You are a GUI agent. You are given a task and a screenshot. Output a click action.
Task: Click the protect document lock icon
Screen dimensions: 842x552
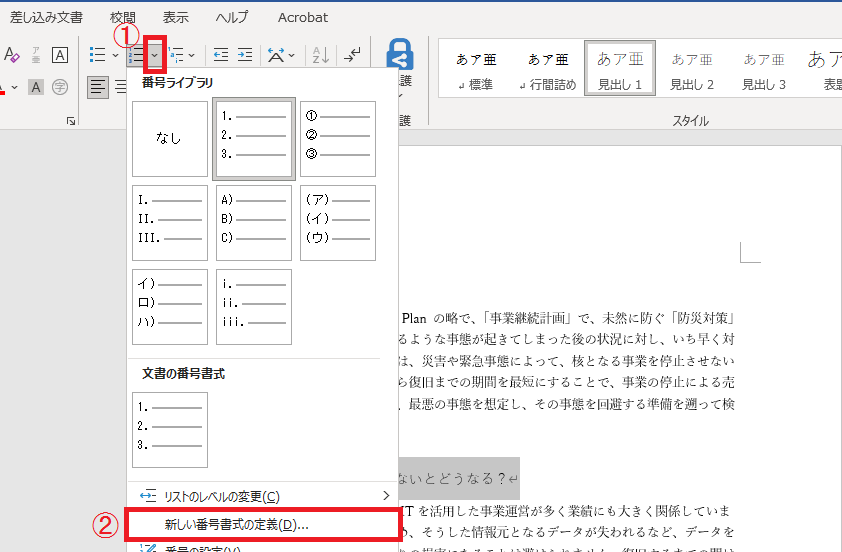(400, 54)
